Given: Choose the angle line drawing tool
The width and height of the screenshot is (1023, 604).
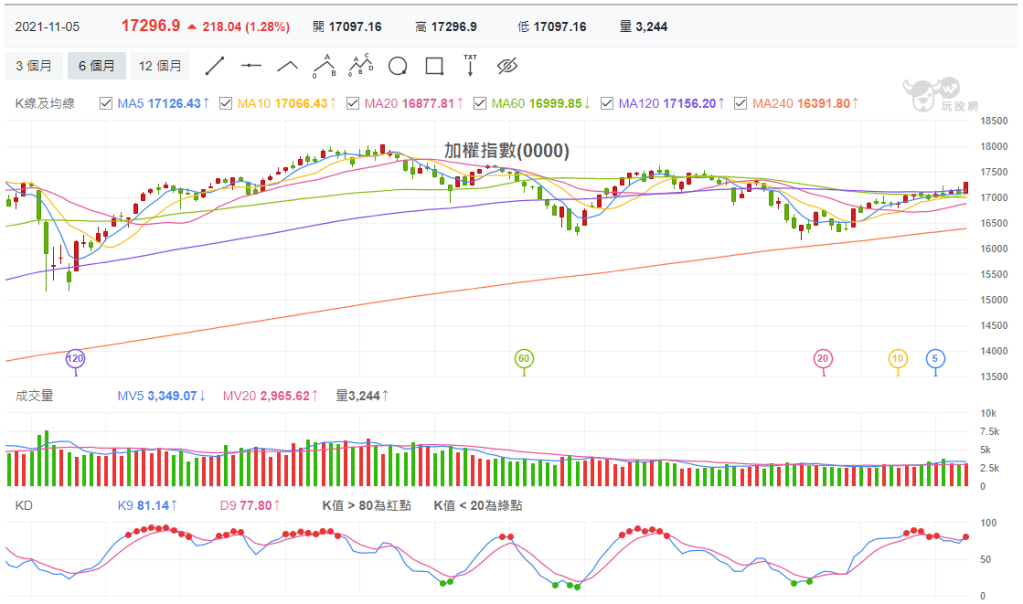Looking at the screenshot, I should tap(288, 66).
